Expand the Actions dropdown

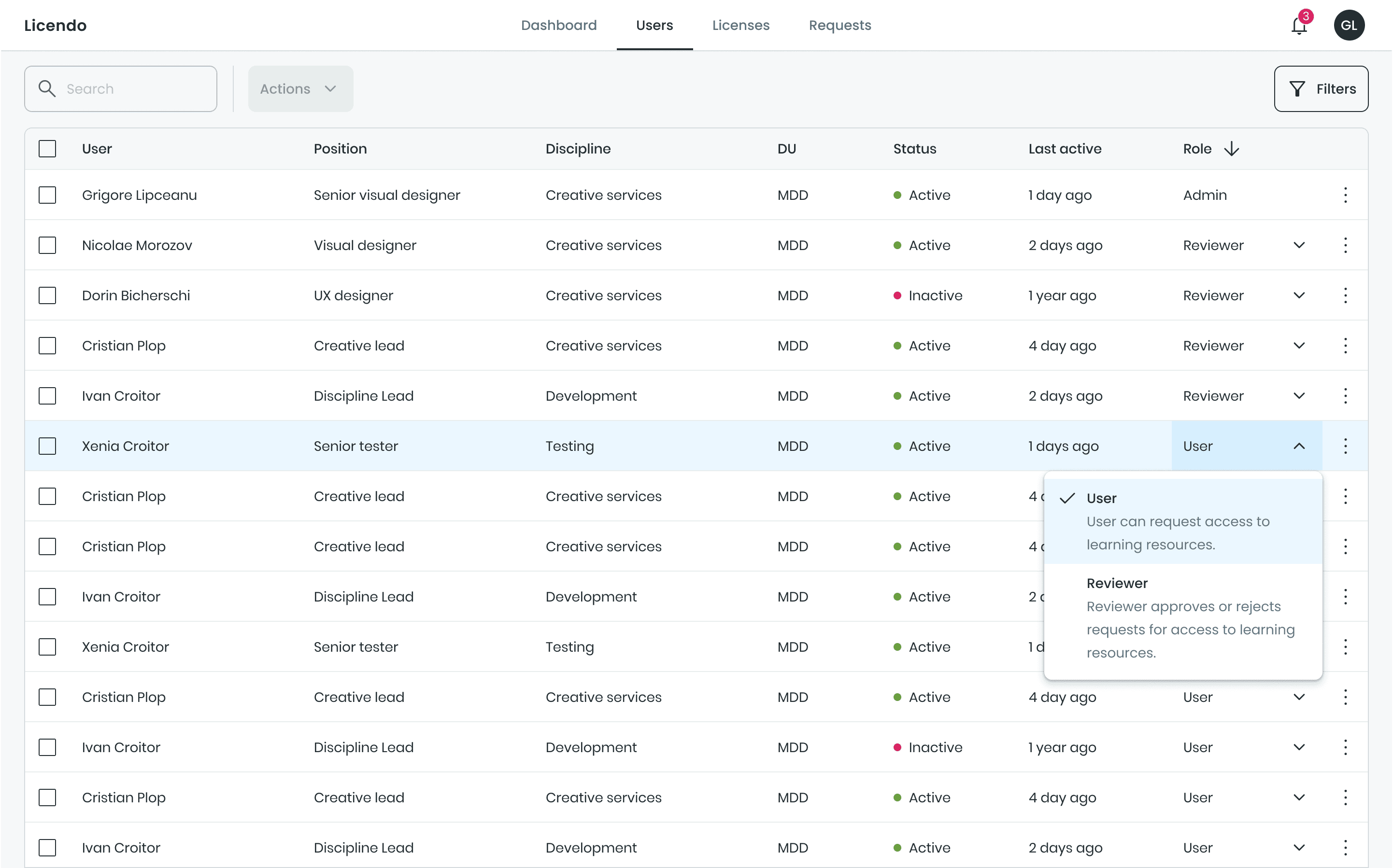pos(300,89)
